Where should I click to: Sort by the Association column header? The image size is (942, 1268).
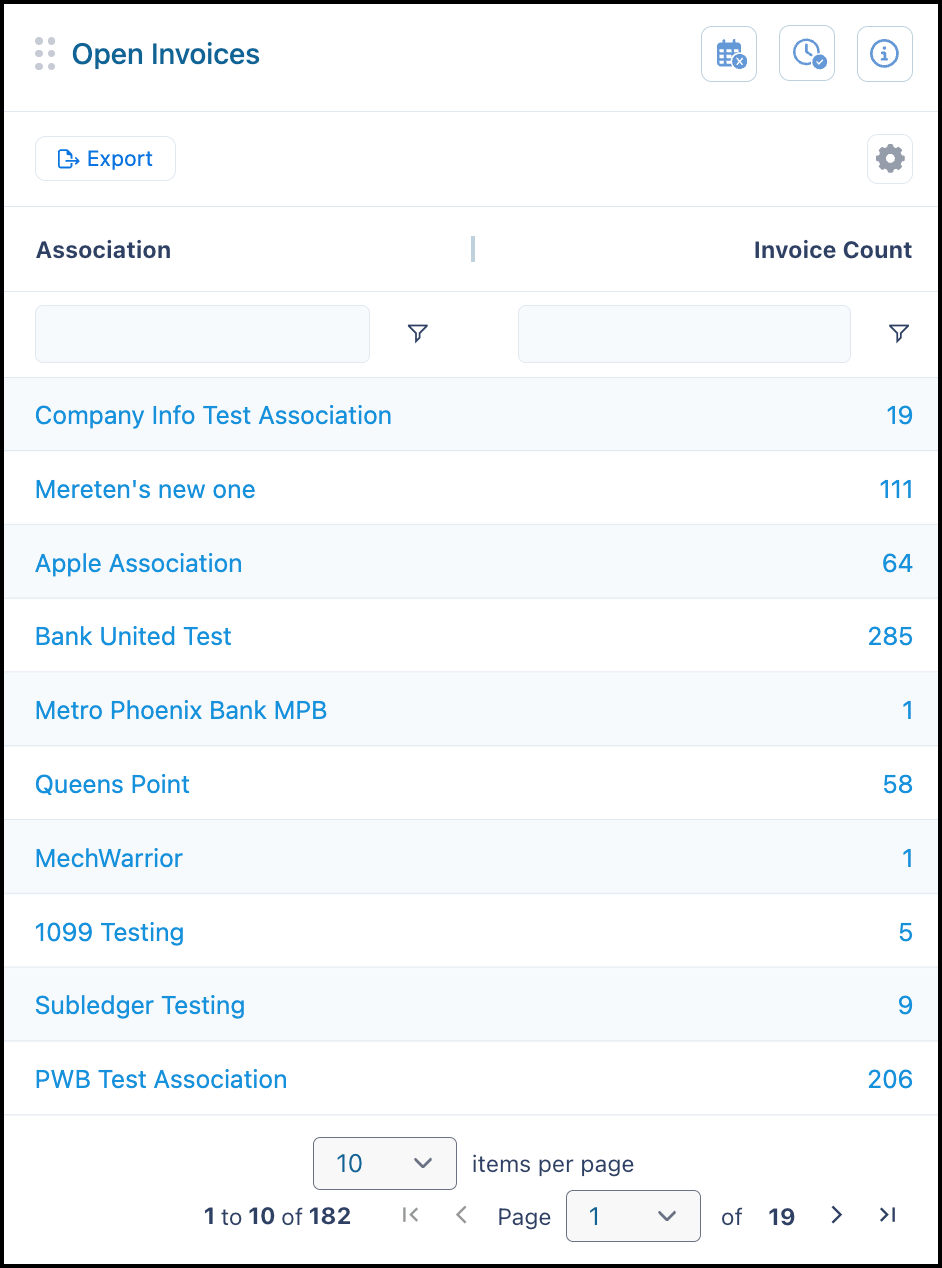pos(103,250)
